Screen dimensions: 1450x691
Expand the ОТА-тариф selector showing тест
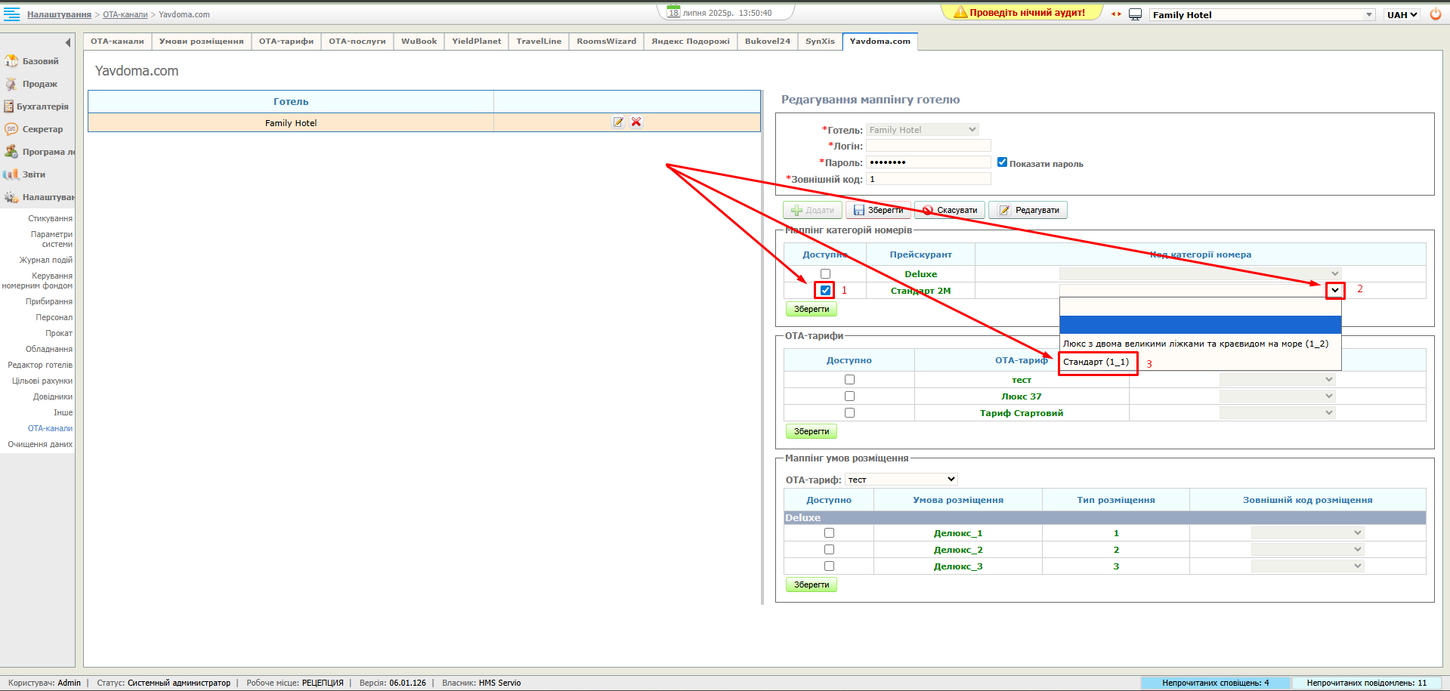tap(901, 479)
